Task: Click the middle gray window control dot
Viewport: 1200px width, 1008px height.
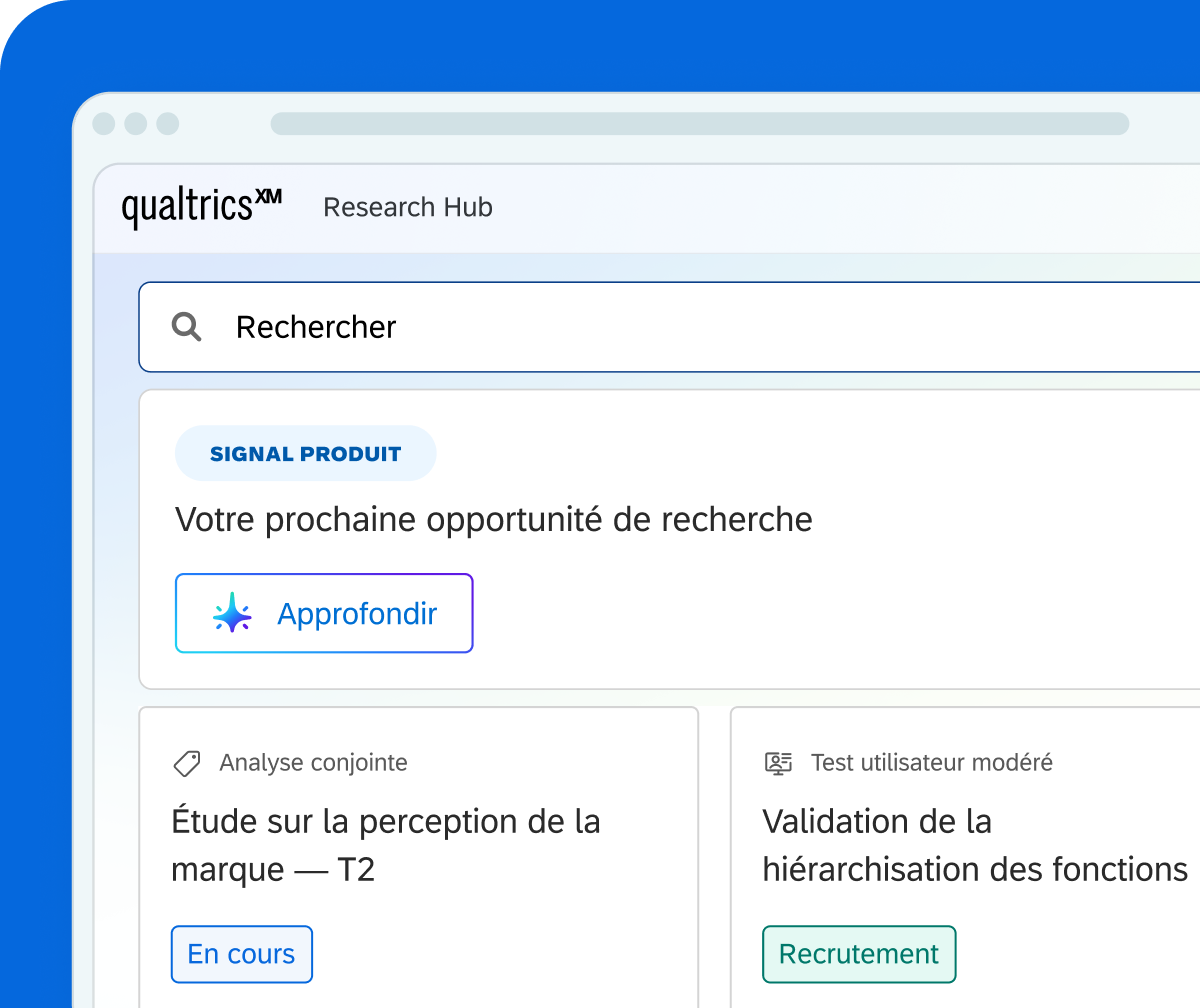Action: coord(136,124)
